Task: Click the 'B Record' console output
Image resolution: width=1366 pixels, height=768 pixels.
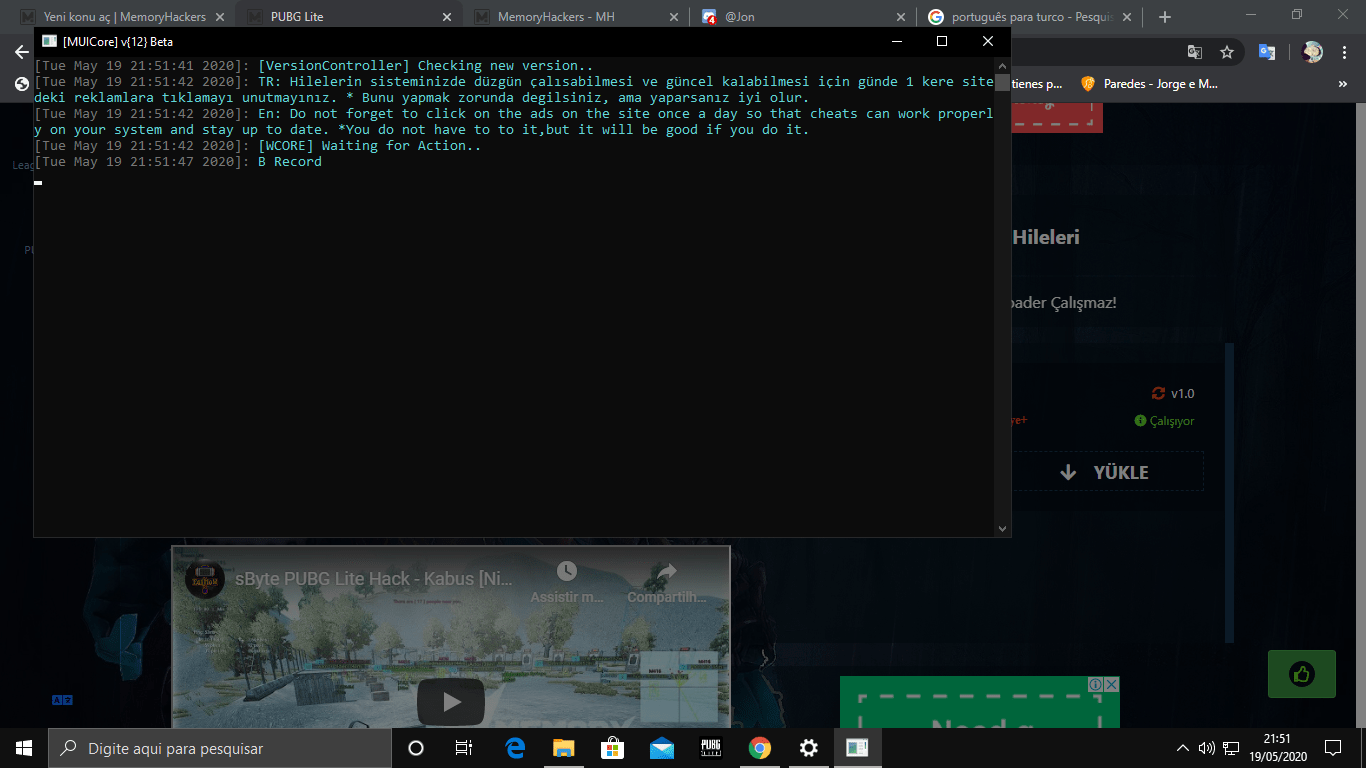Action: pyautogui.click(x=290, y=162)
